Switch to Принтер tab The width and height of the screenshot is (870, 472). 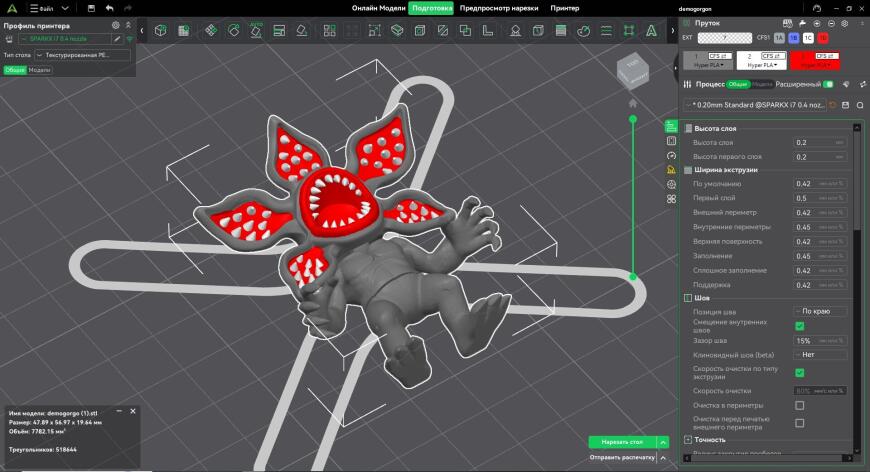pyautogui.click(x=565, y=8)
